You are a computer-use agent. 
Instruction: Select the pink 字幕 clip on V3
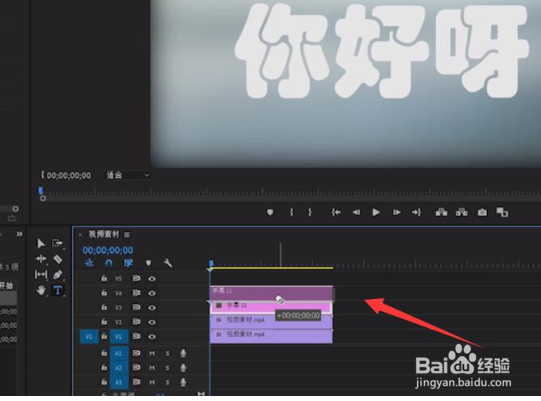tap(271, 307)
